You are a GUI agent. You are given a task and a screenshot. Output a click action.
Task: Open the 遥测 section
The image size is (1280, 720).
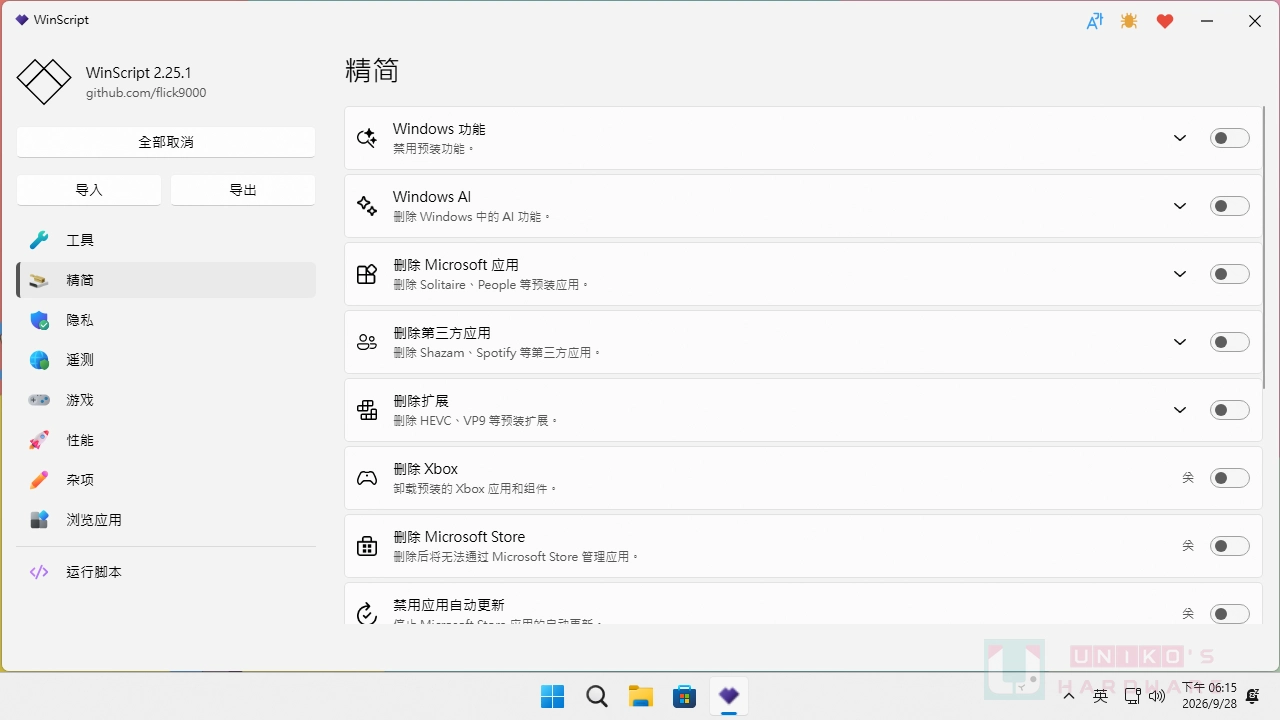tap(166, 360)
